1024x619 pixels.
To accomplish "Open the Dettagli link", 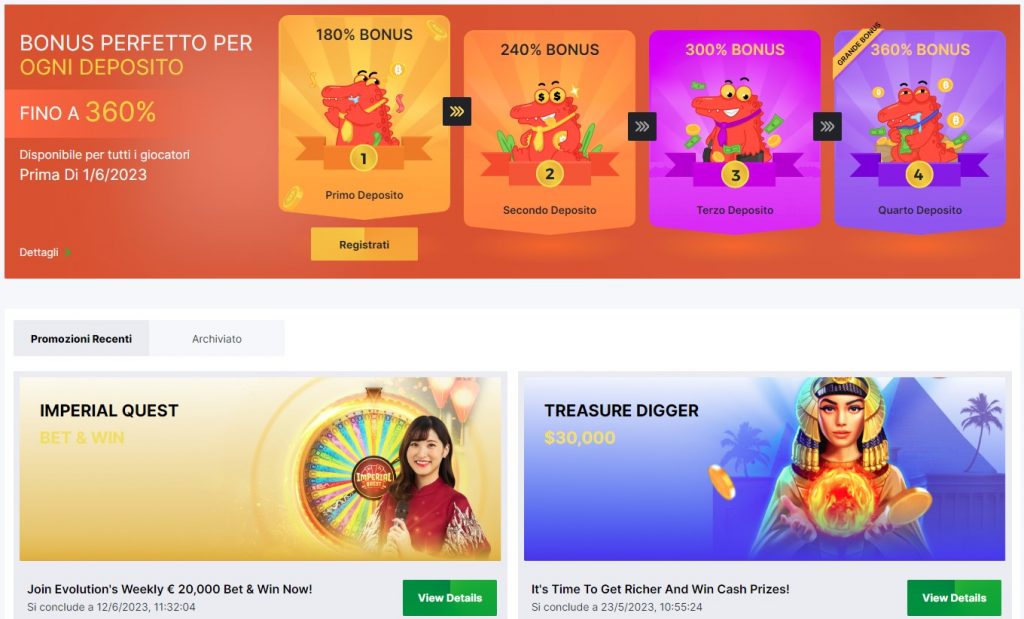I will click(39, 252).
